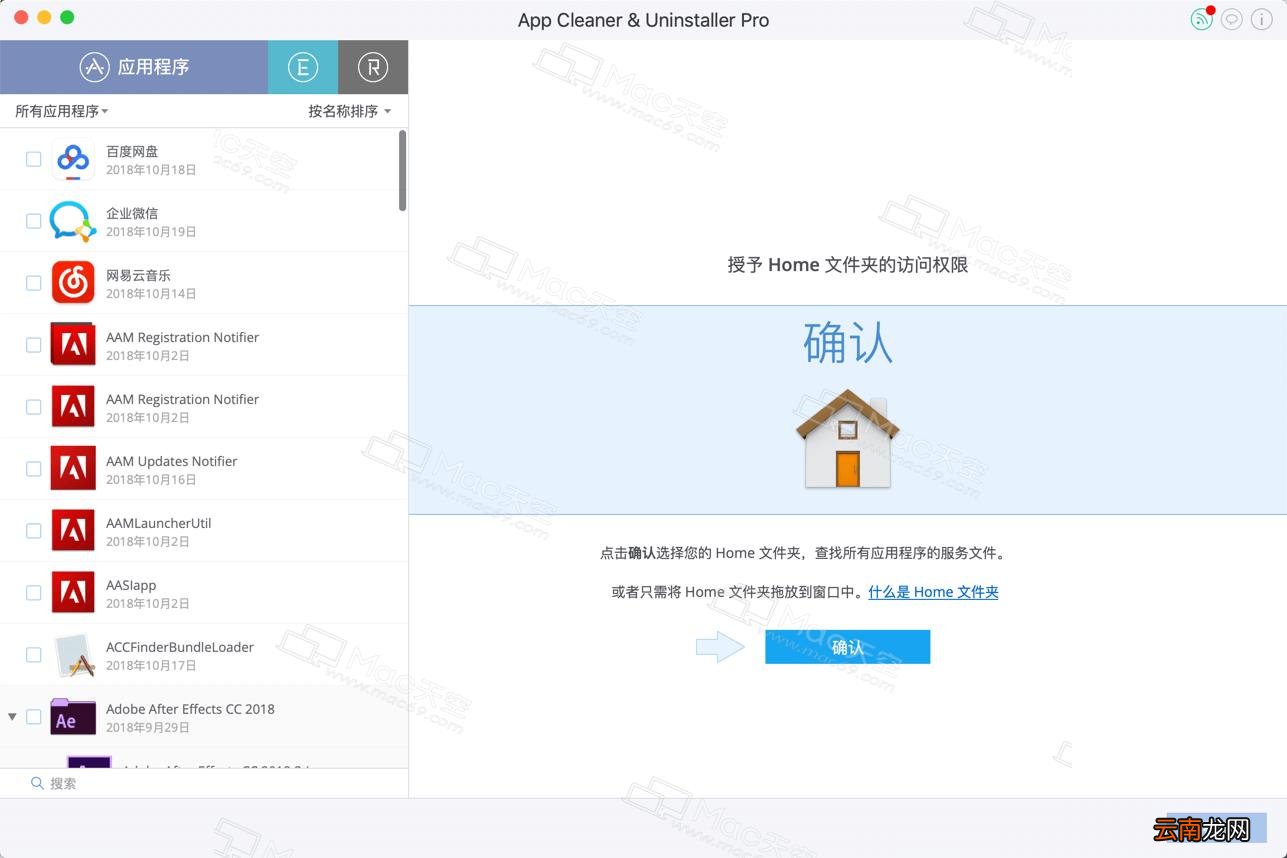Open the 所有应用程序 filter dropdown
This screenshot has width=1287, height=858.
(x=61, y=111)
